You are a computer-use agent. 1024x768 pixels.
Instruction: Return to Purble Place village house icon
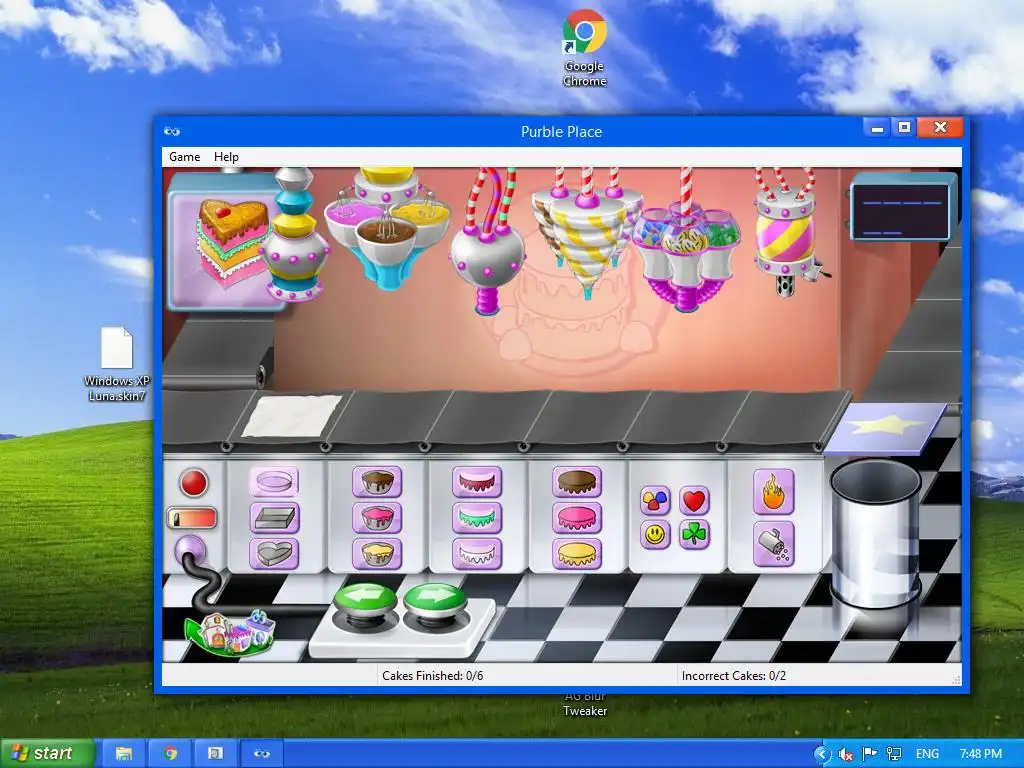(x=229, y=632)
